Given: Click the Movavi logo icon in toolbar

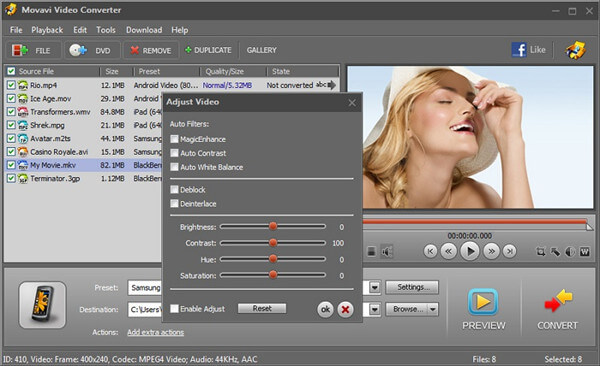Looking at the screenshot, I should pos(576,50).
